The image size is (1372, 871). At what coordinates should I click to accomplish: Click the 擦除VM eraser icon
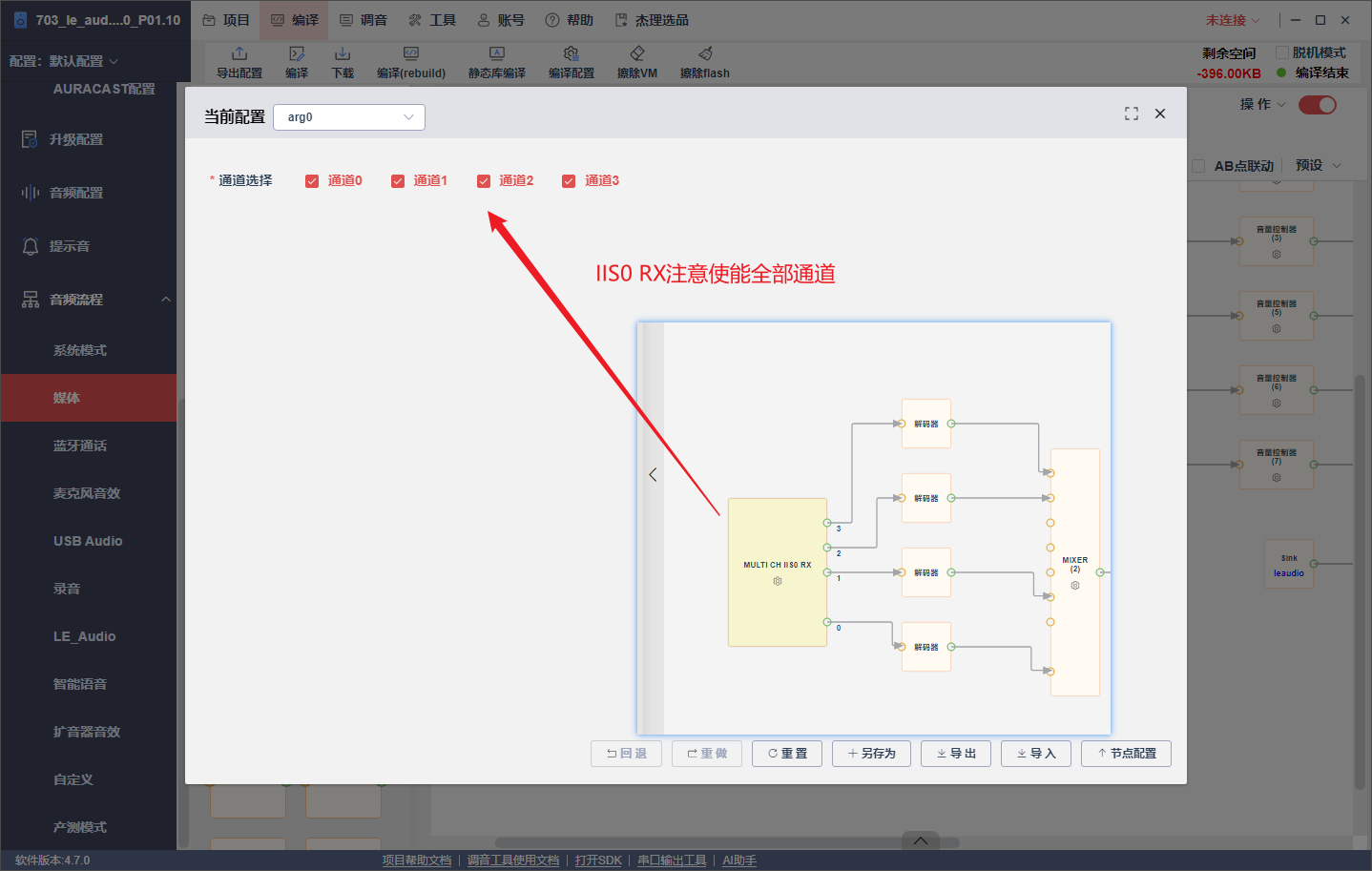click(x=637, y=53)
